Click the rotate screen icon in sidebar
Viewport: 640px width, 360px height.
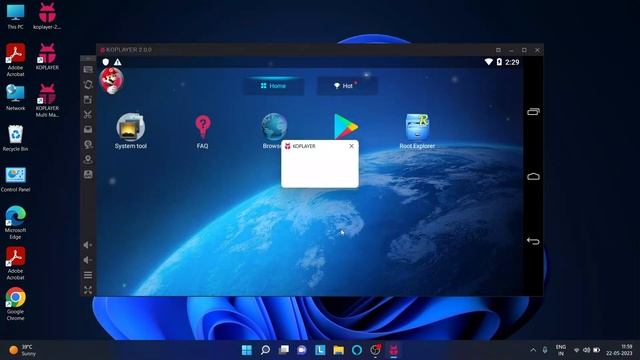pos(88,84)
